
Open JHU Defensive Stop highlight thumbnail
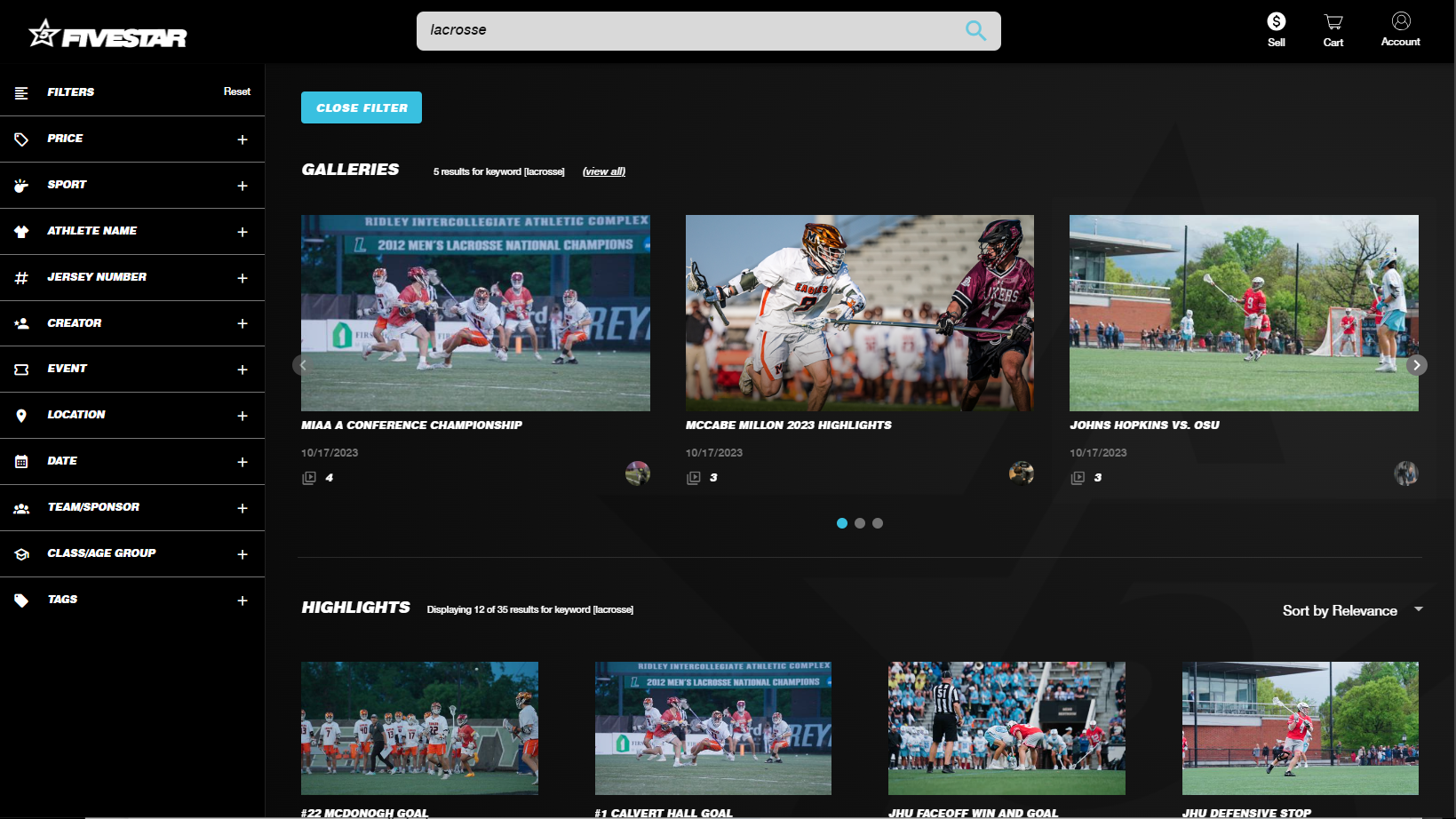pyautogui.click(x=1301, y=728)
